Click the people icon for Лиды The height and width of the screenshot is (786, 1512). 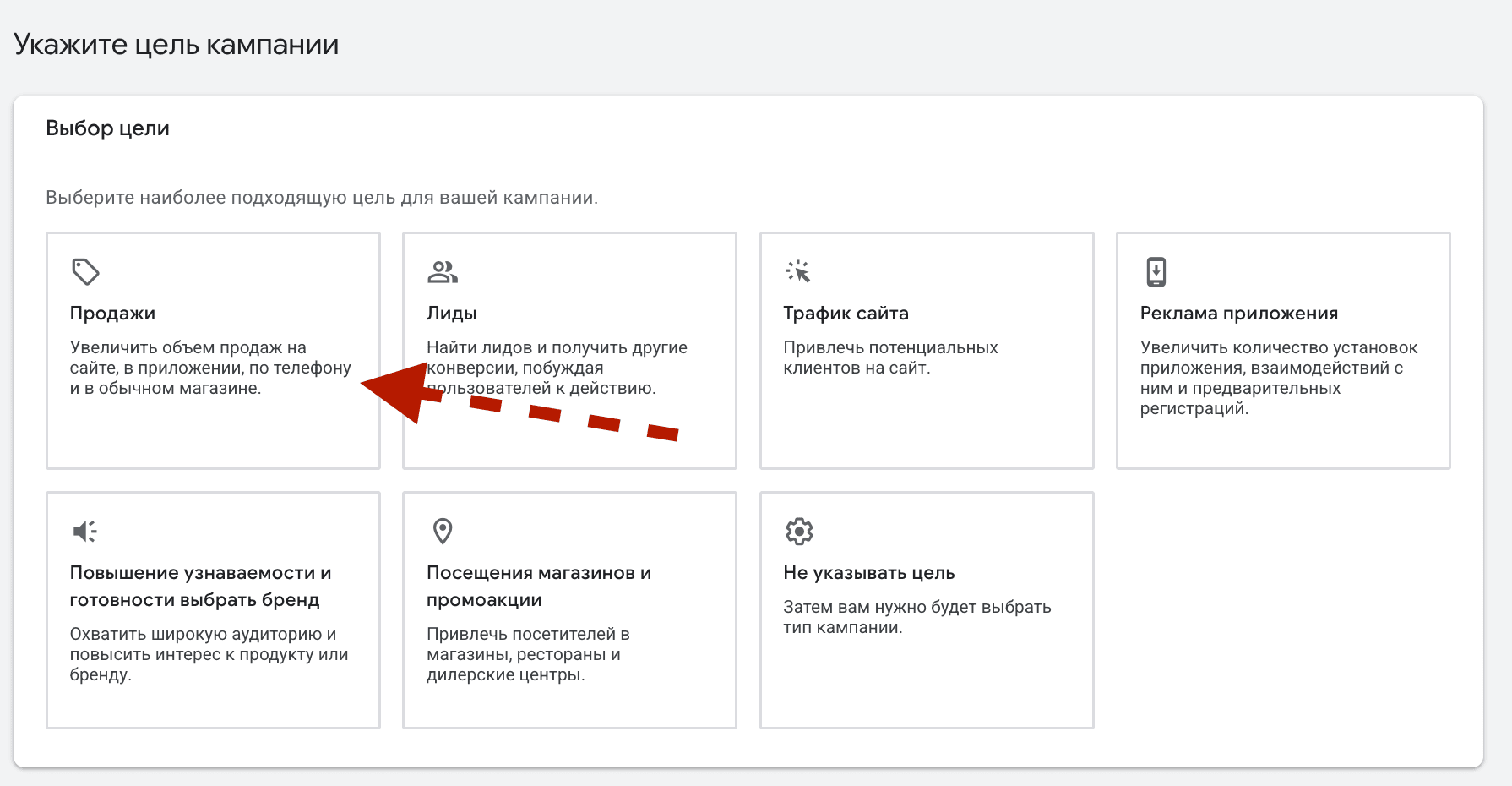point(443,272)
